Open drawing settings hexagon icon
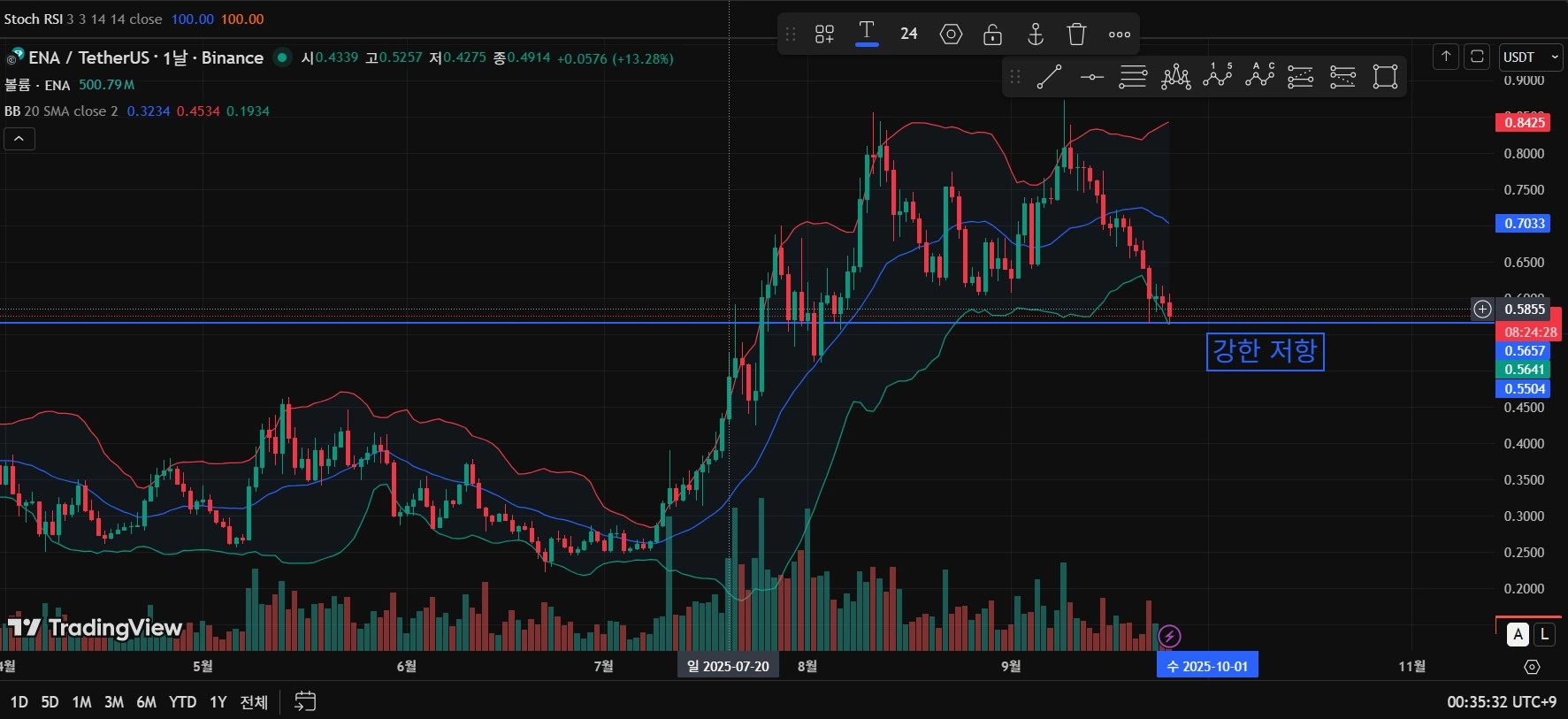The image size is (1568, 719). coord(951,34)
